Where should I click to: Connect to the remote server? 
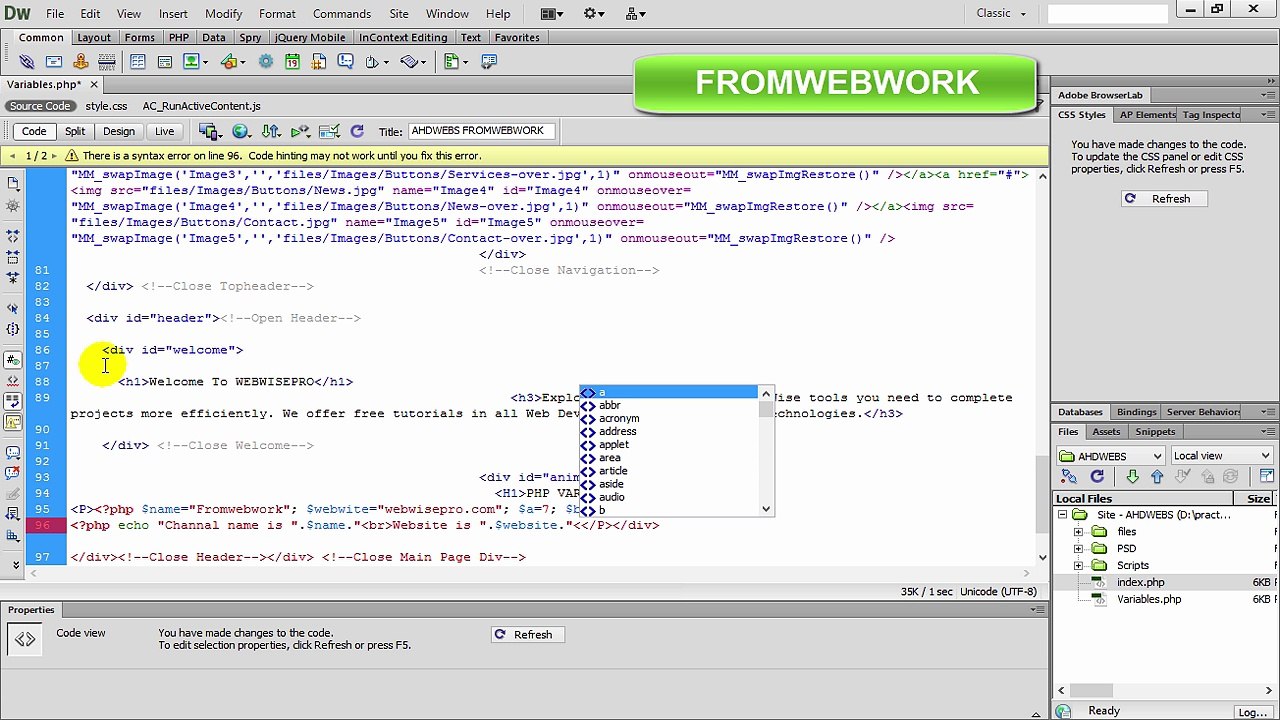[x=1069, y=478]
